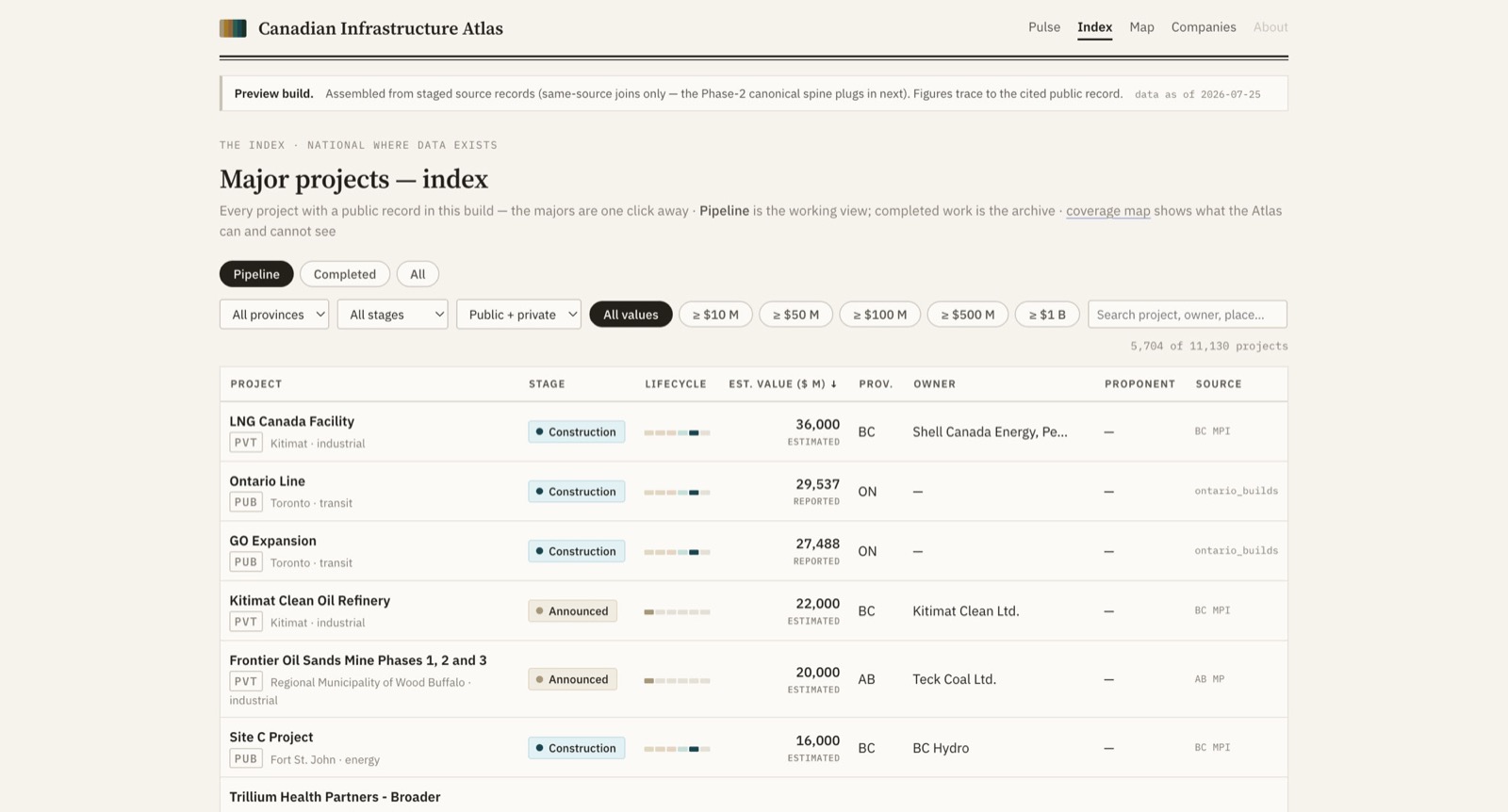This screenshot has width=1508, height=812.
Task: Click owner Teck Coal Ltd. cell
Action: (954, 679)
